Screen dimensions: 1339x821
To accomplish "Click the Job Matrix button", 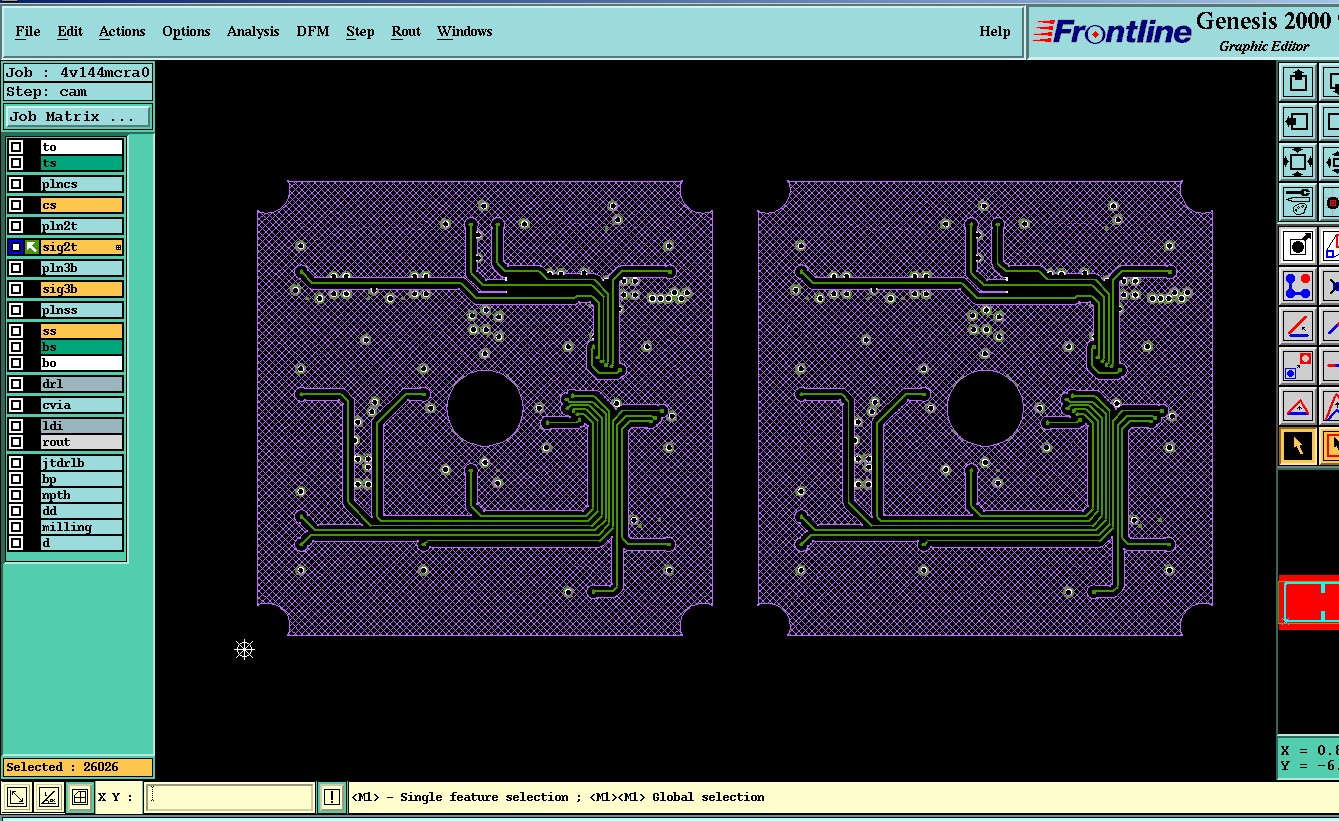I will pos(78,117).
